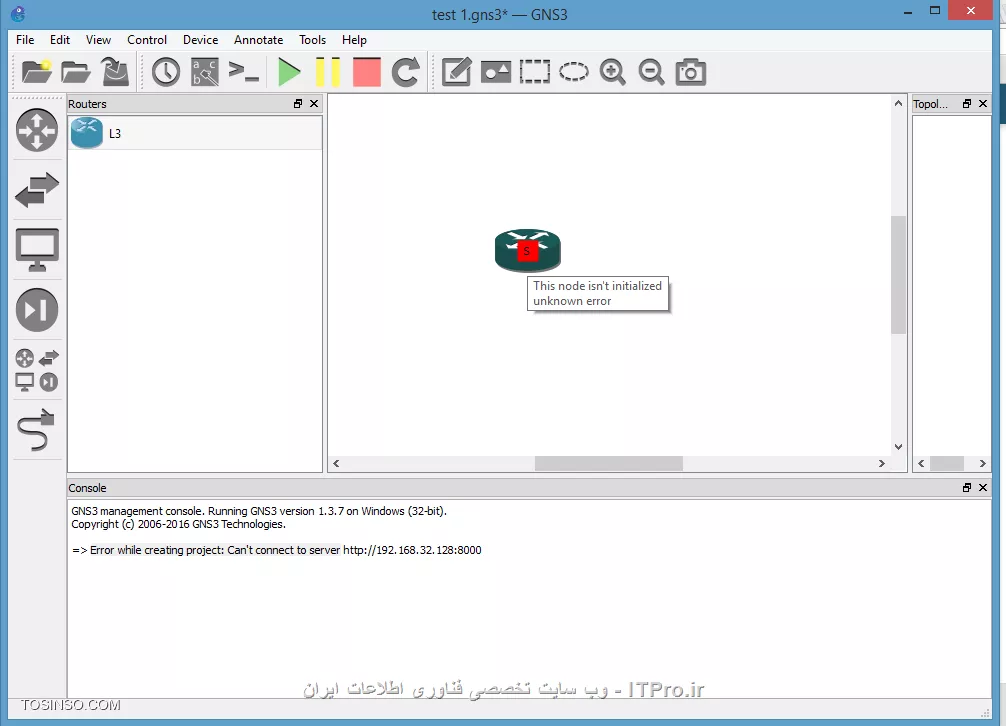
Task: Close the Routers dock panel
Action: pyautogui.click(x=314, y=103)
